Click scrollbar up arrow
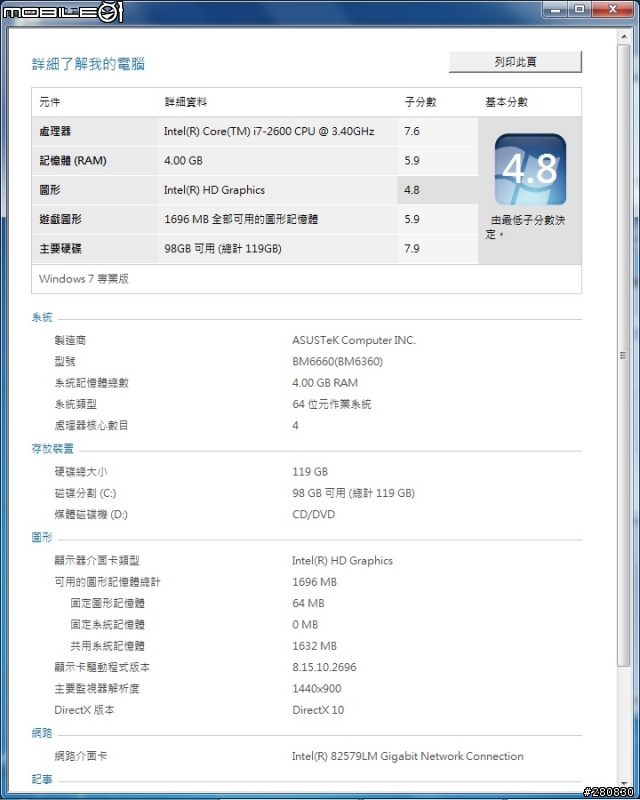This screenshot has height=800, width=640. coord(624,37)
